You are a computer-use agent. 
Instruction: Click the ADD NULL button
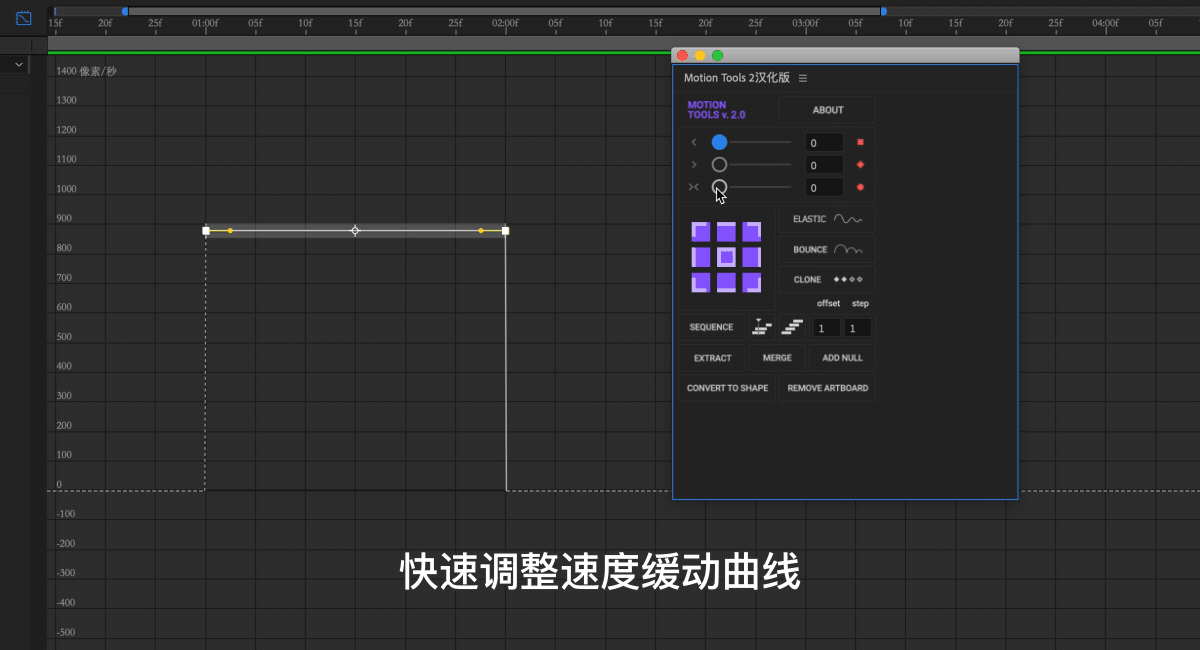coord(842,358)
